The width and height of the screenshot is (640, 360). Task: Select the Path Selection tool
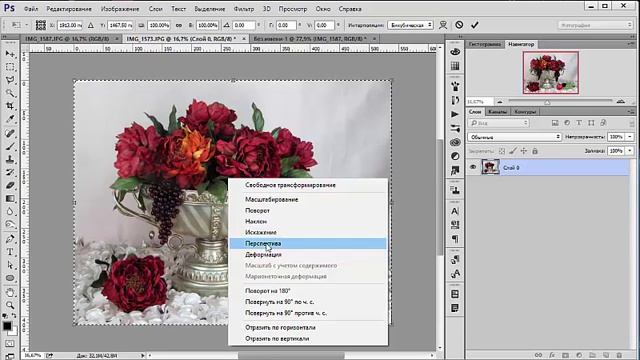[x=10, y=265]
